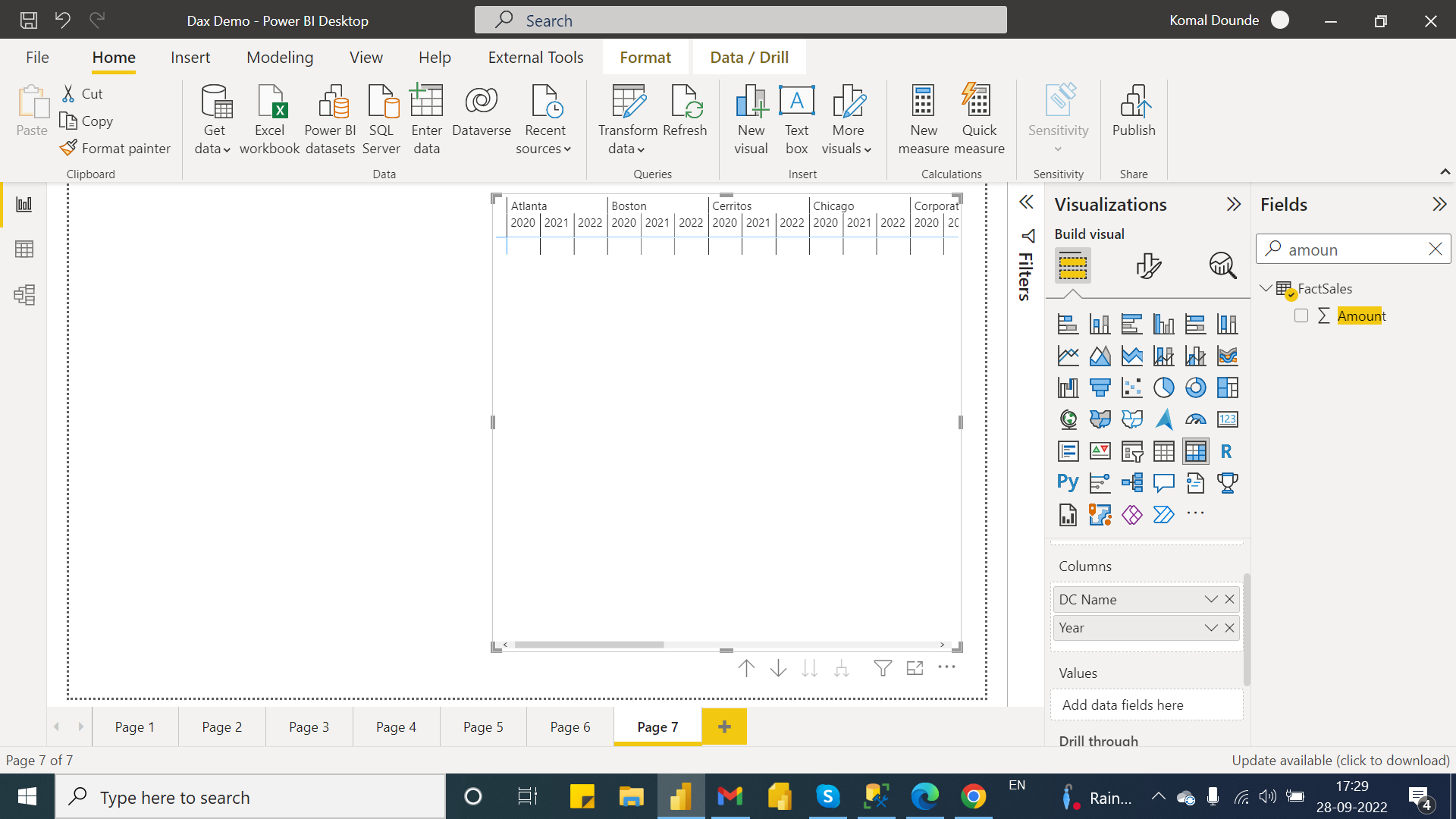
Task: Switch to Model view in left sidebar
Action: 24,295
